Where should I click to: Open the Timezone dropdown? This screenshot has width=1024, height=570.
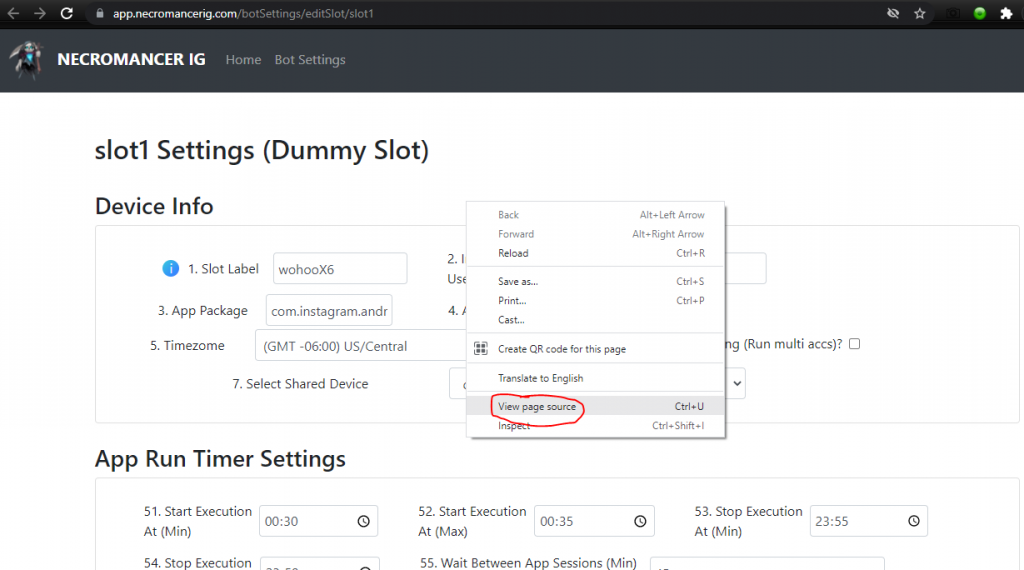[x=360, y=346]
